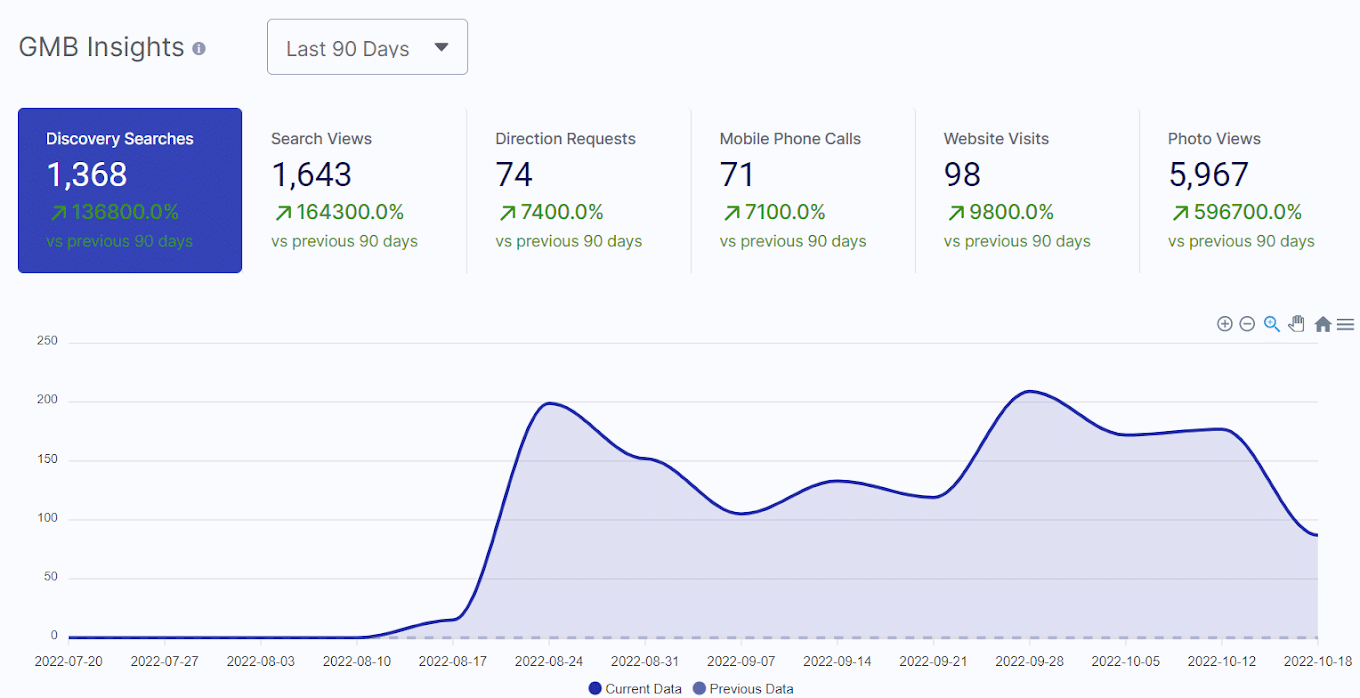The image size is (1360, 698).
Task: Select the magnifier selection zoom tool
Action: tap(1272, 324)
